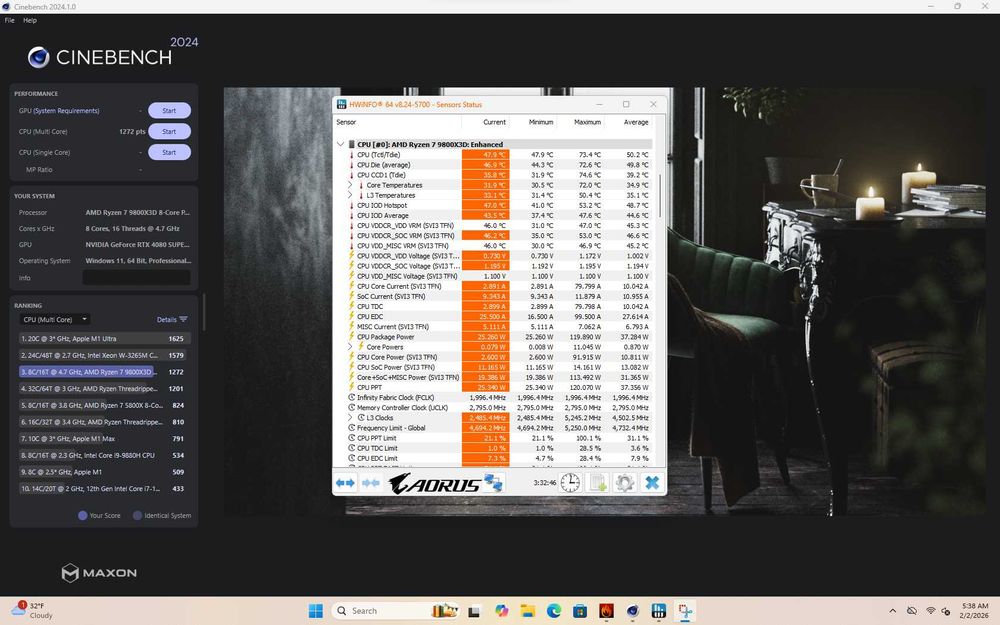Click the clock reset-timer icon in HWiNFO
The height and width of the screenshot is (625, 1000).
tap(570, 483)
